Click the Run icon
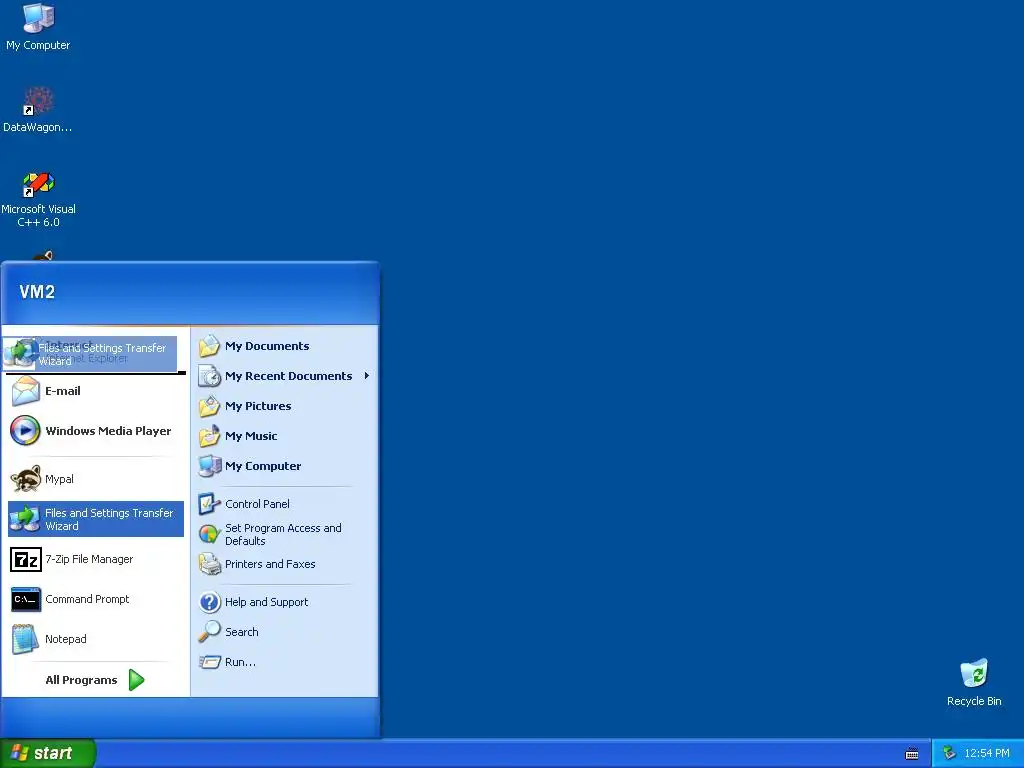The height and width of the screenshot is (768, 1024). [x=210, y=662]
